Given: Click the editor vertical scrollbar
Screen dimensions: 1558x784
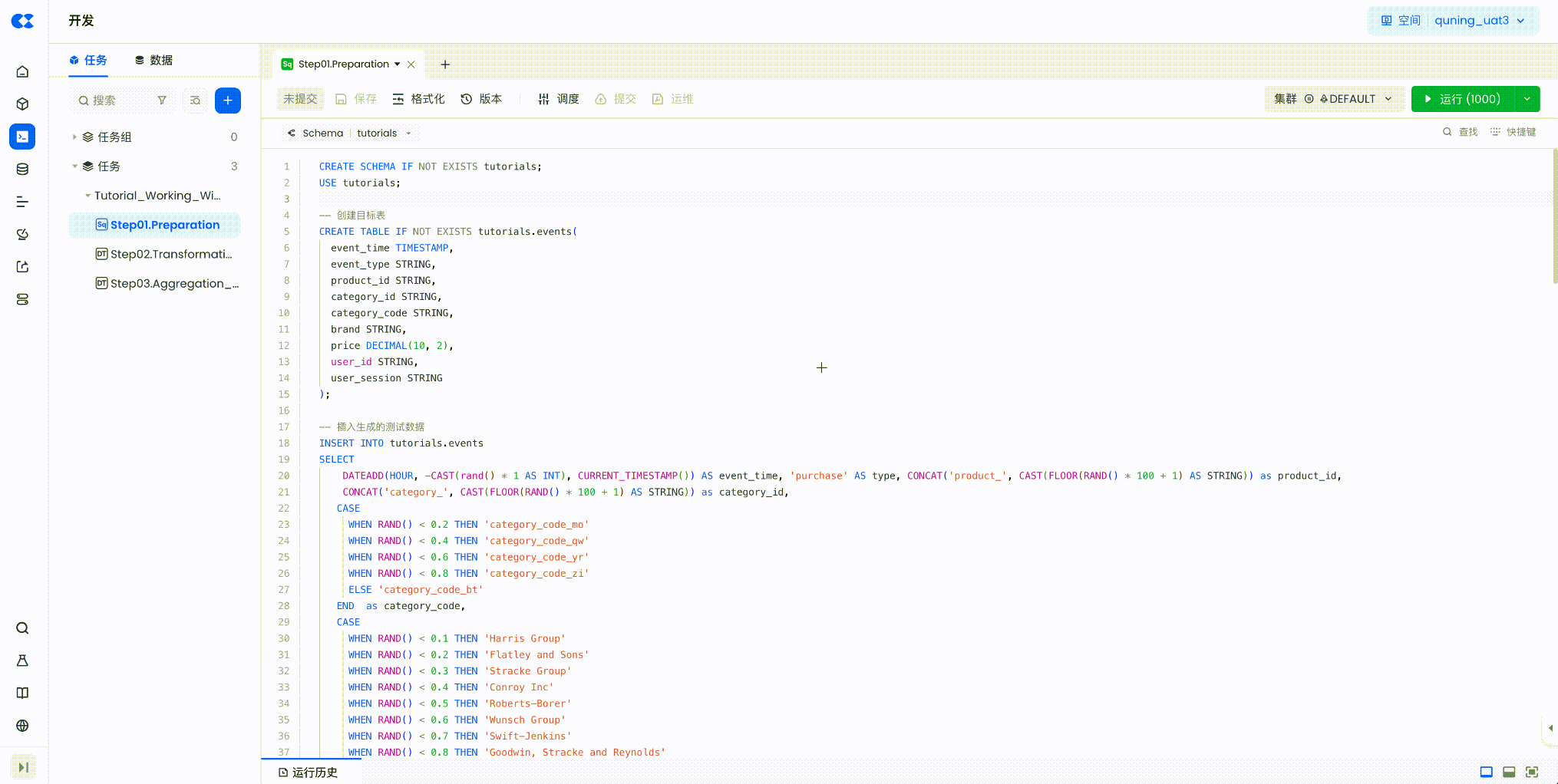Looking at the screenshot, I should [x=1555, y=216].
